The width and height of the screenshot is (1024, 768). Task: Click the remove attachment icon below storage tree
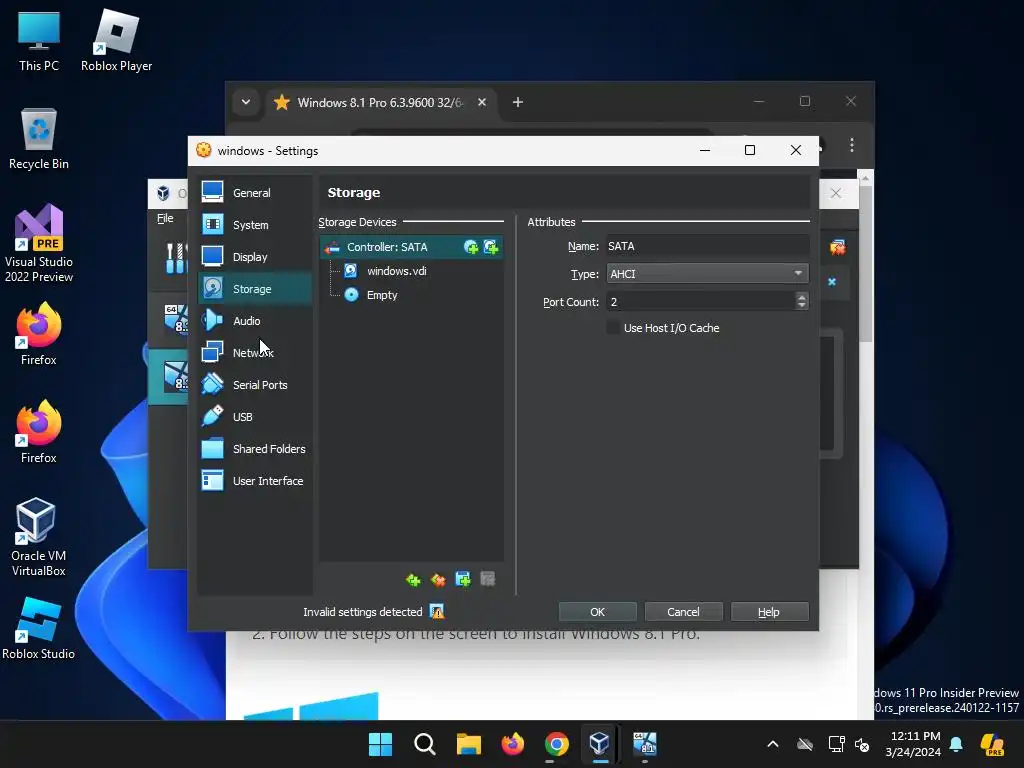coord(488,579)
